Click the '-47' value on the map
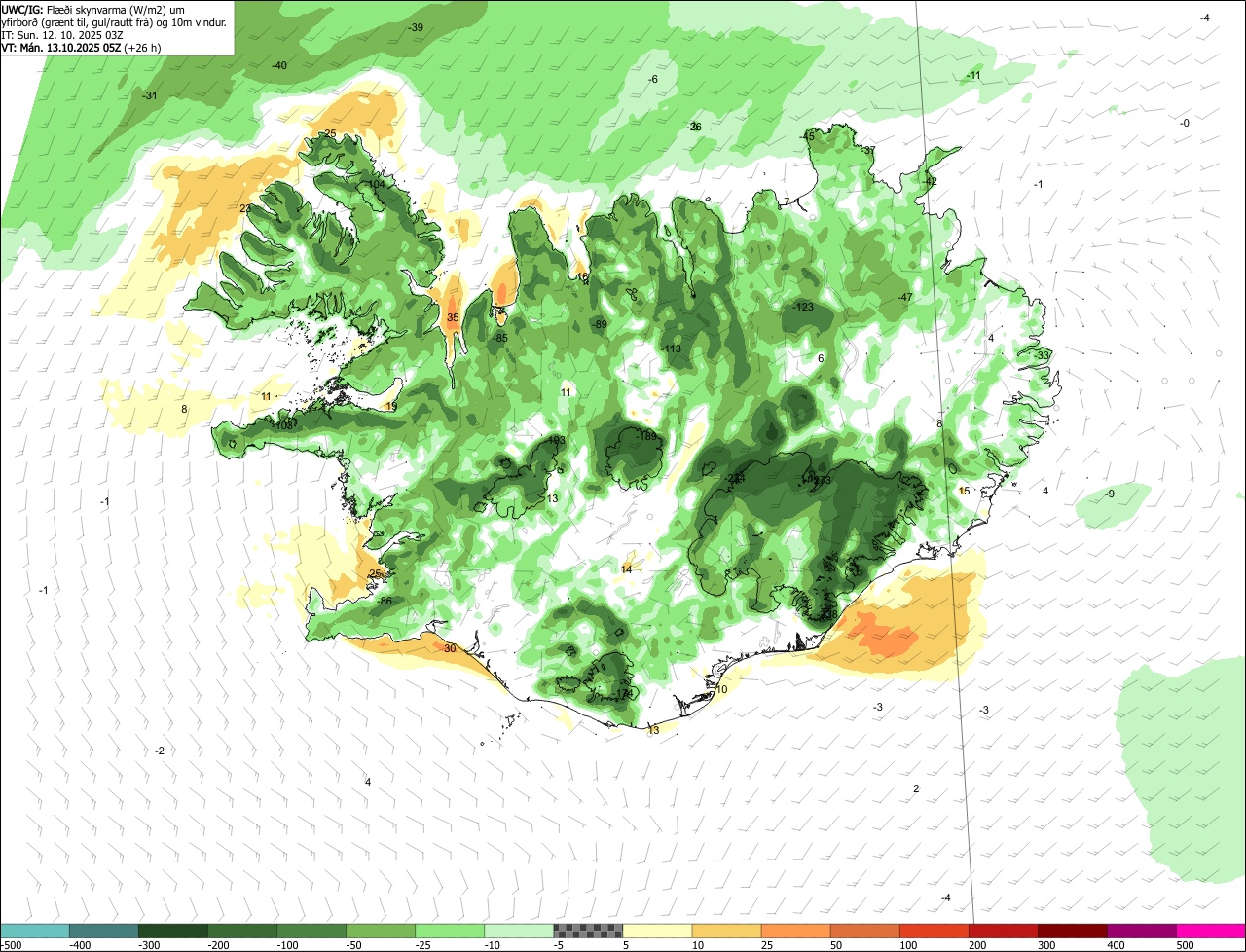Screen dimensions: 1246x952 [904, 297]
